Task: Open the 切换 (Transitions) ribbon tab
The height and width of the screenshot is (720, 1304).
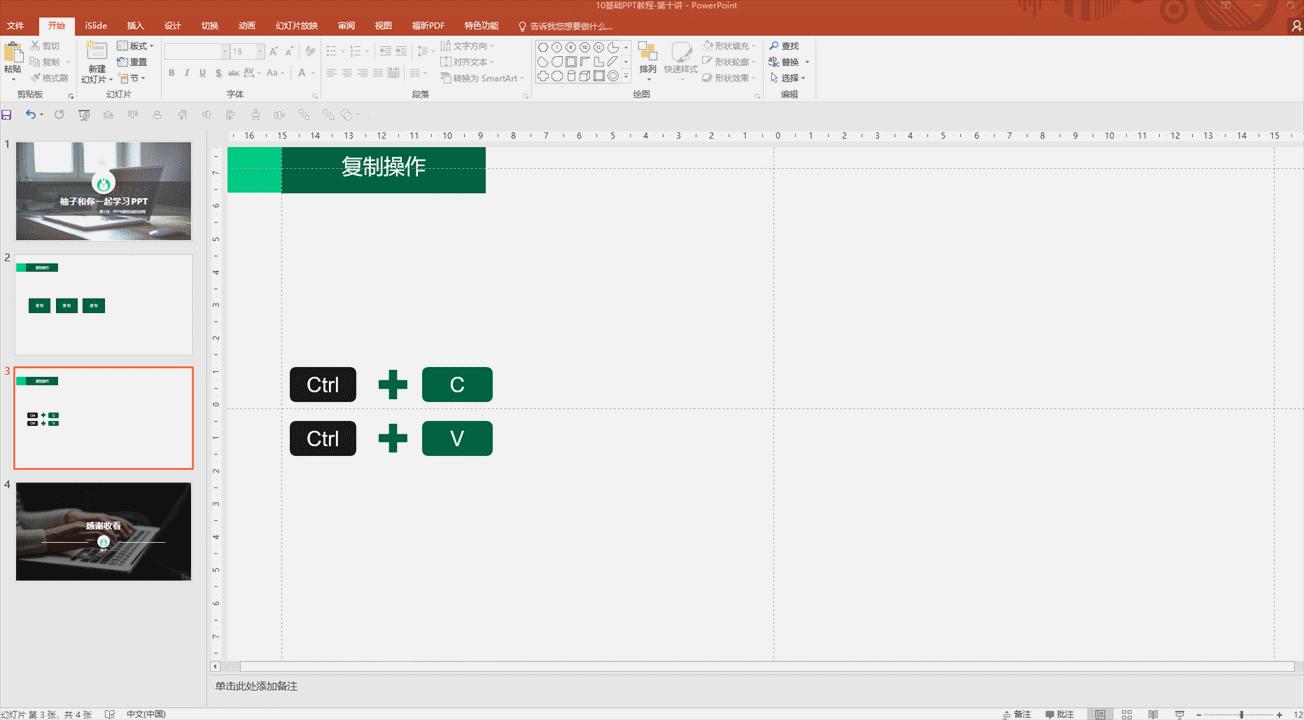Action: (208, 25)
